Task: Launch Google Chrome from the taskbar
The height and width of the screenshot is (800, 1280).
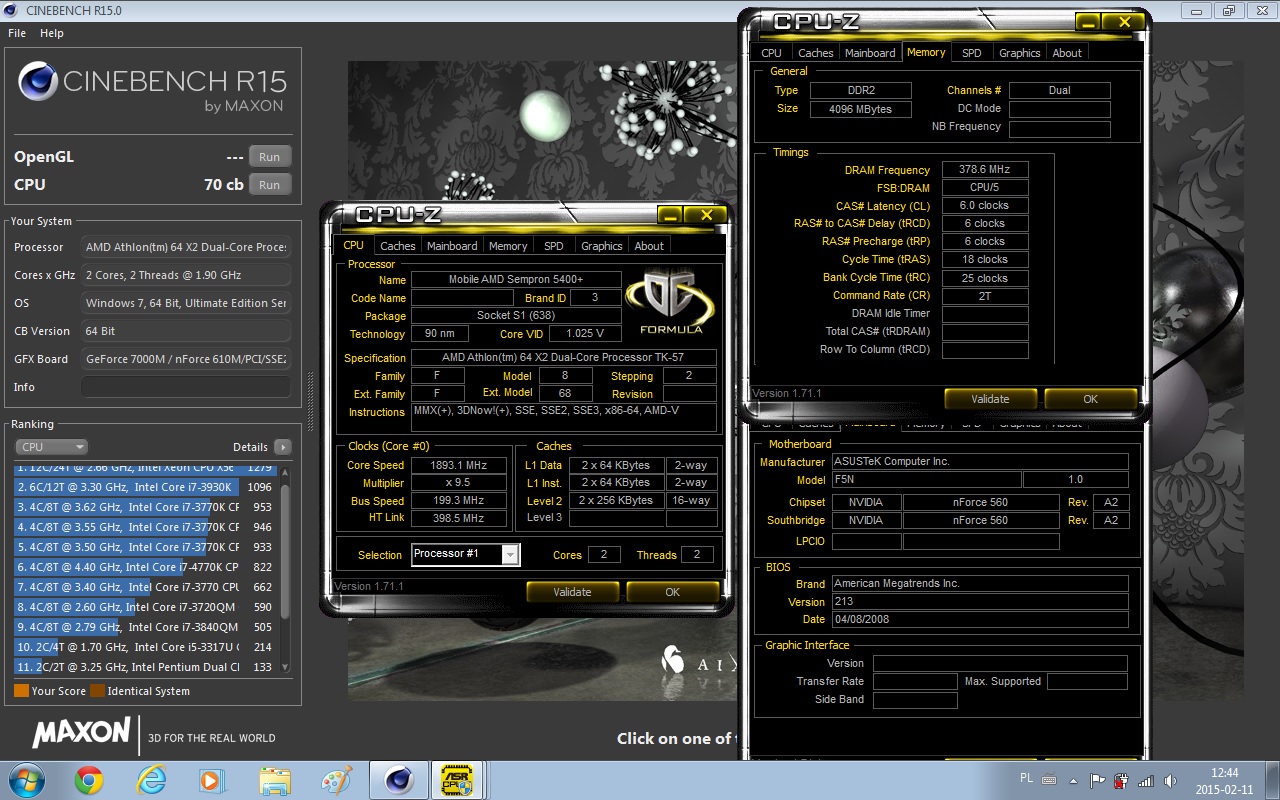Action: (x=89, y=780)
